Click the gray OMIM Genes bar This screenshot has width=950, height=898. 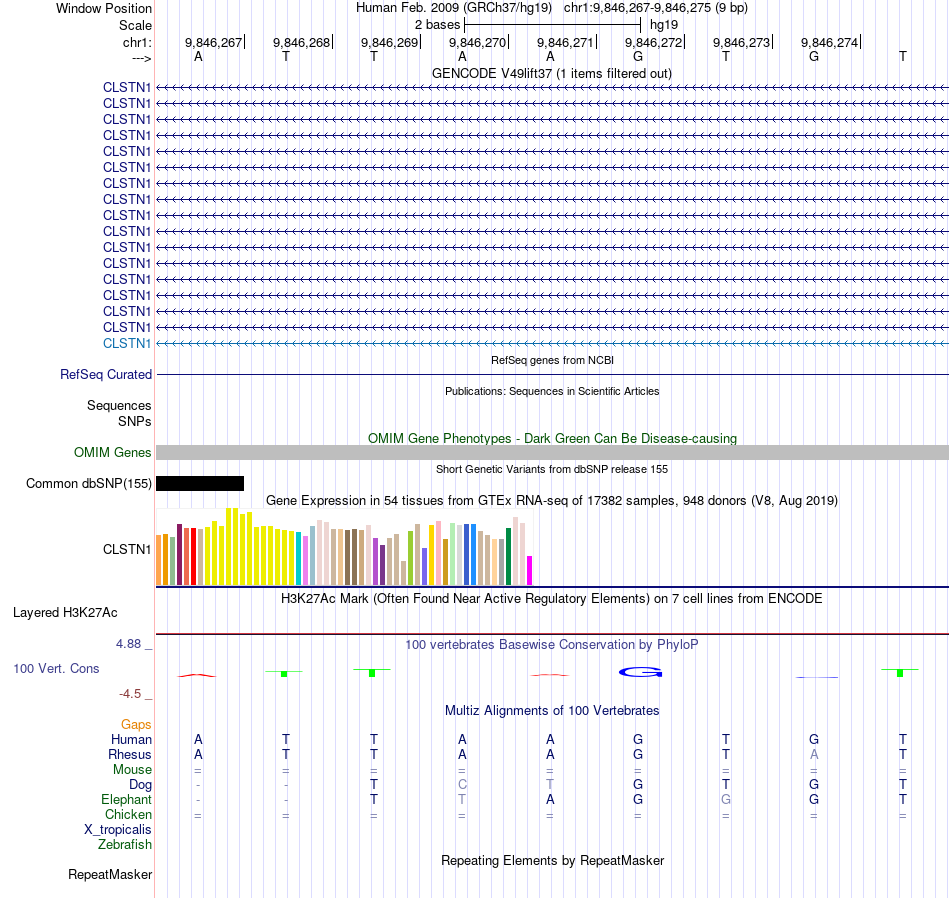pos(553,453)
